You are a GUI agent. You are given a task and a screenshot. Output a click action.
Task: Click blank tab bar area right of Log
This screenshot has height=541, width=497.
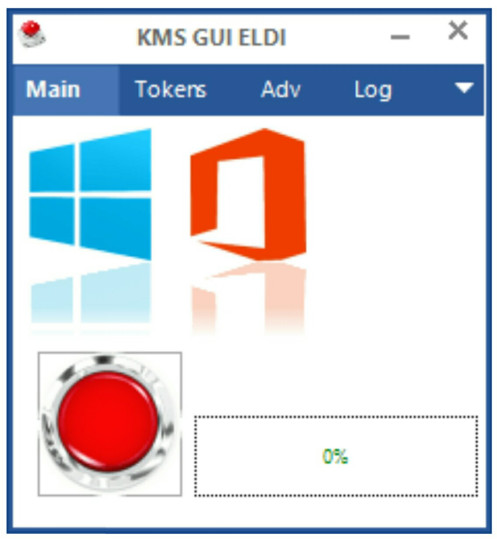[x=423, y=90]
